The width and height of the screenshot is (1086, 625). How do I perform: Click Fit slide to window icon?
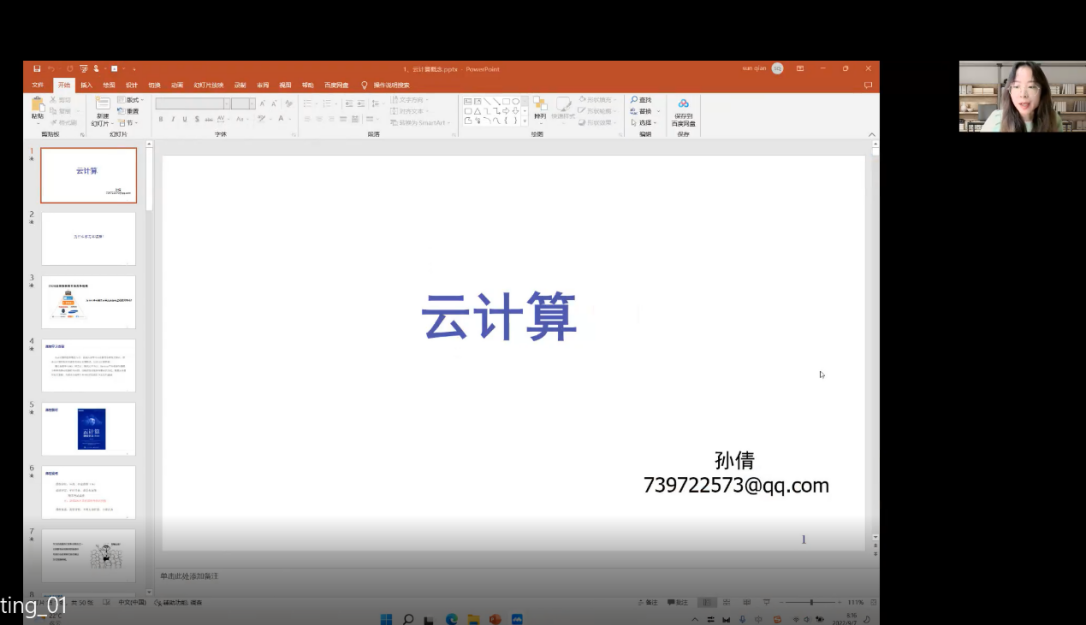pos(873,602)
